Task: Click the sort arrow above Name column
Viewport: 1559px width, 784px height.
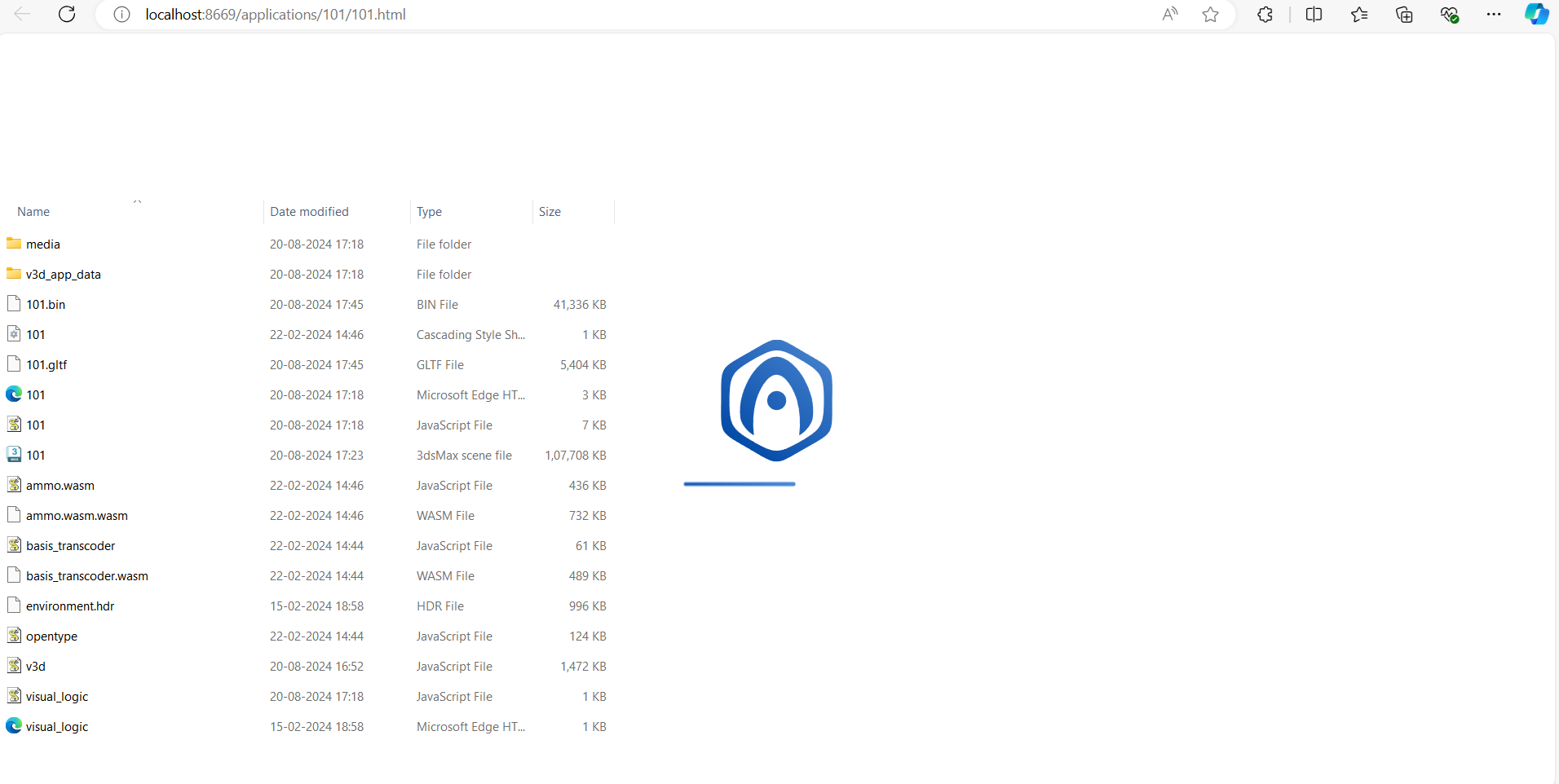Action: [x=137, y=201]
